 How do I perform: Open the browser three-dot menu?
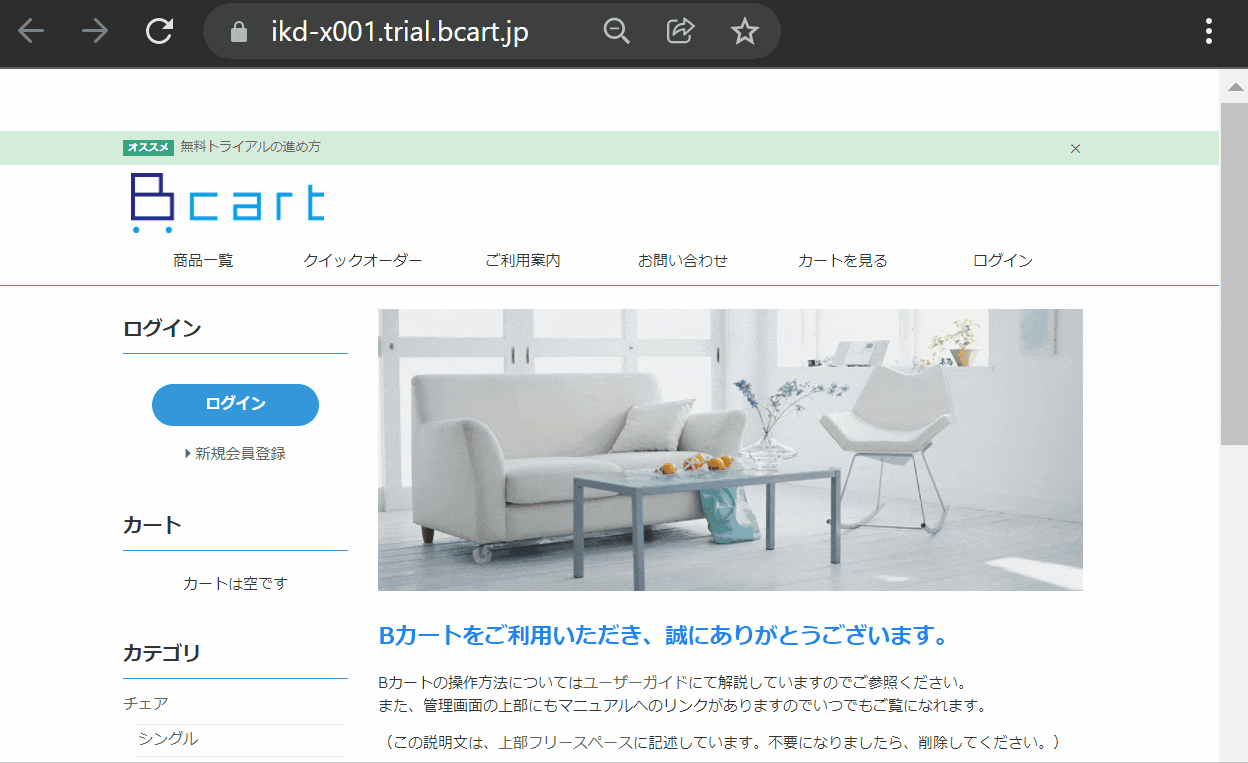point(1209,32)
